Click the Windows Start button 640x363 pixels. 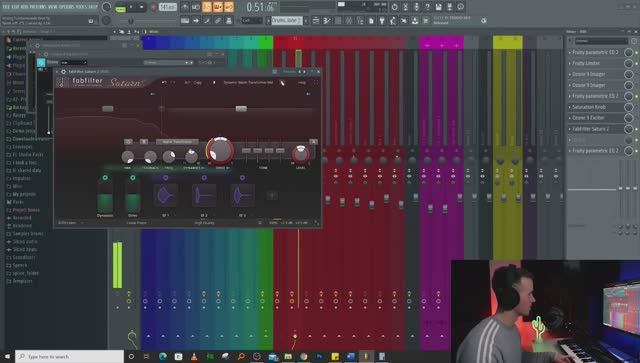click(x=7, y=356)
